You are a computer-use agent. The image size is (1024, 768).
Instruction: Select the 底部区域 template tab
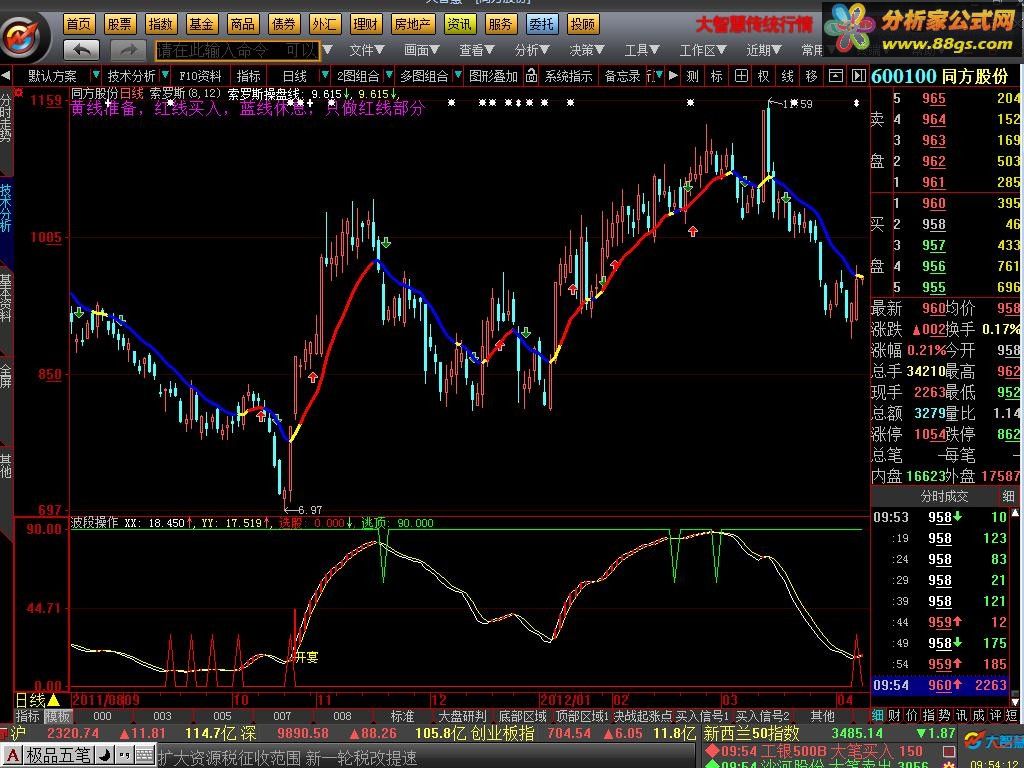pos(522,716)
